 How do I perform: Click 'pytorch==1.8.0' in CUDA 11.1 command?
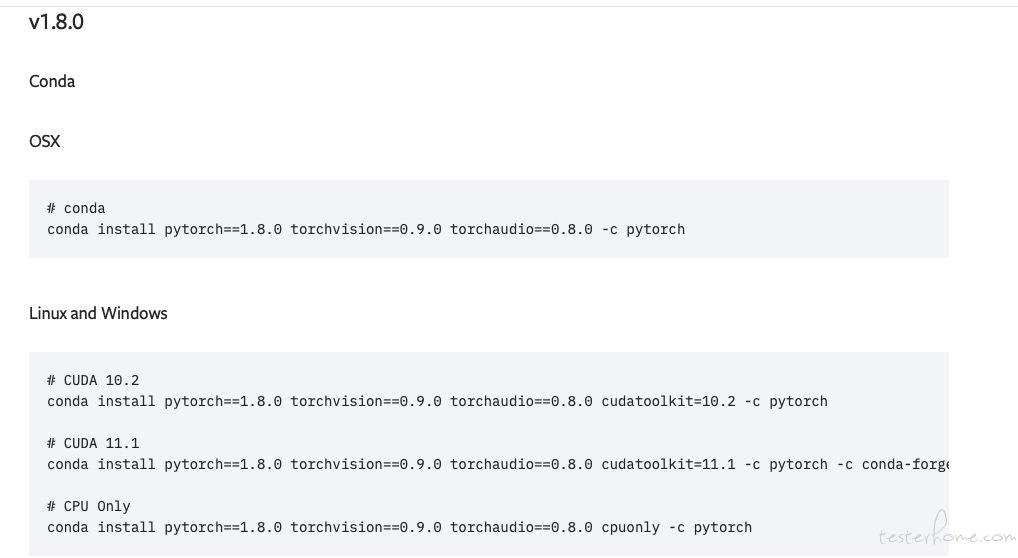point(223,464)
